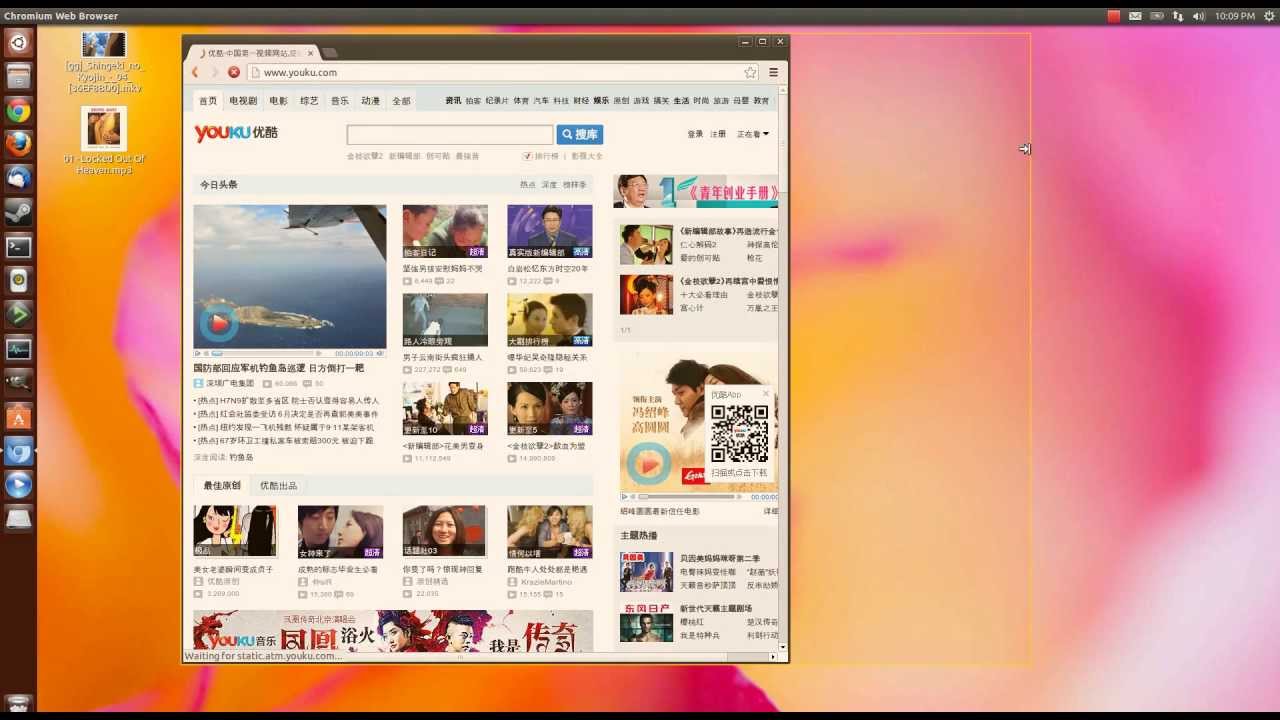Close the 优酷App QR code popup
The height and width of the screenshot is (720, 1280).
(766, 394)
